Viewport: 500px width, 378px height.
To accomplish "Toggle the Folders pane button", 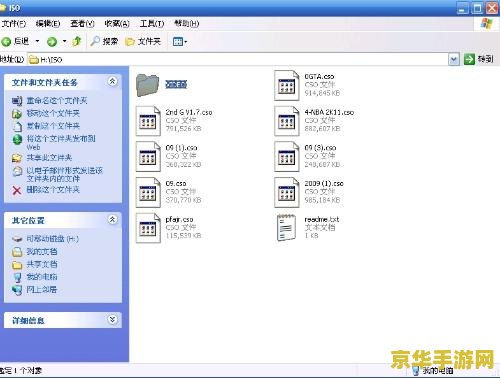I will pos(143,41).
